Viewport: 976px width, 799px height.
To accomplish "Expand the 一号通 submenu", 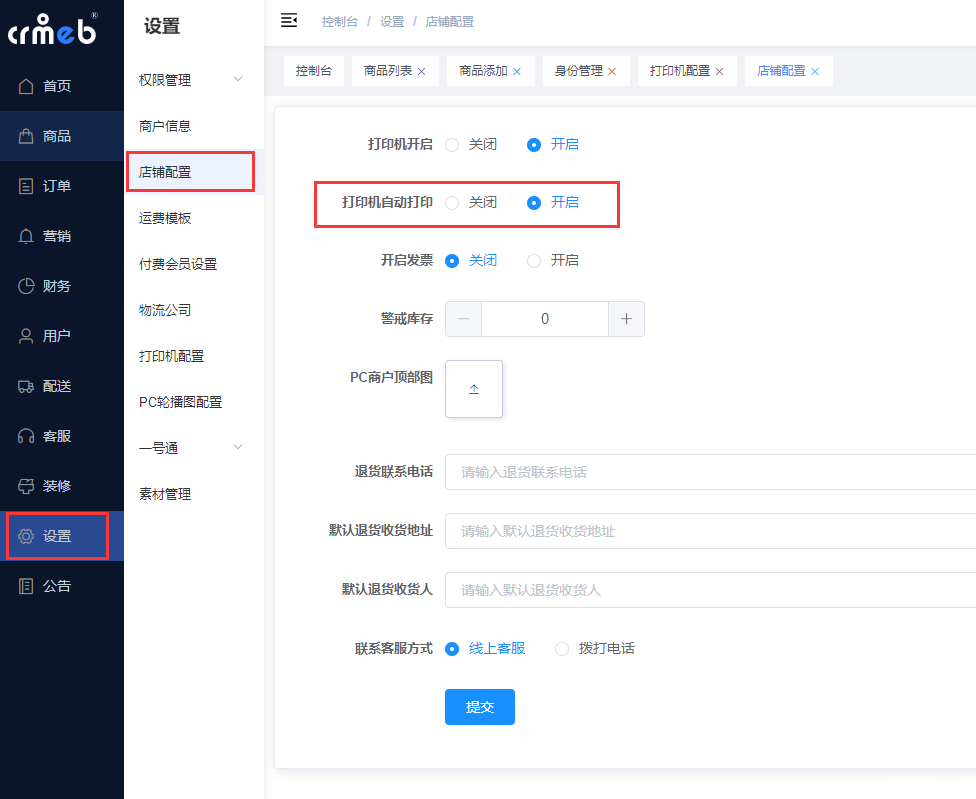I will coord(238,447).
